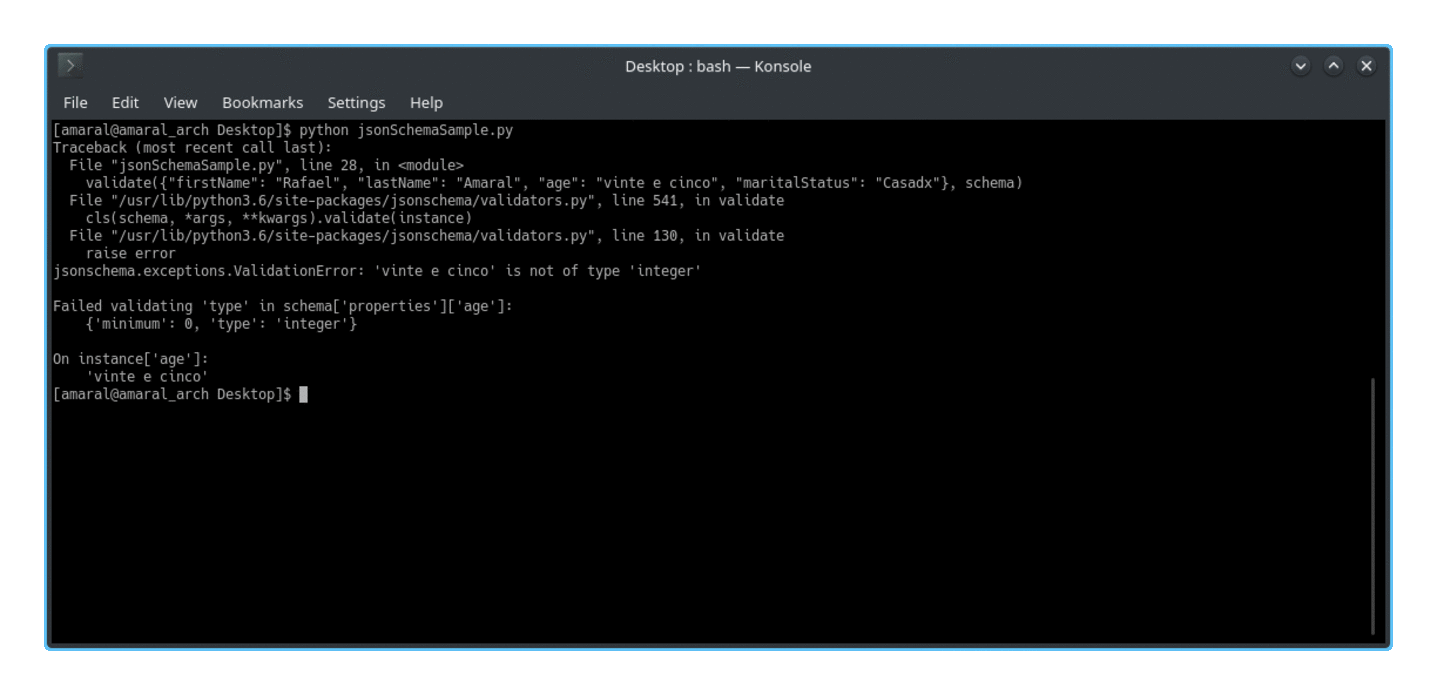Screen dimensions: 1437x695
Task: Click the title bar label Desktop : bash — Konsole
Action: pyautogui.click(x=718, y=66)
